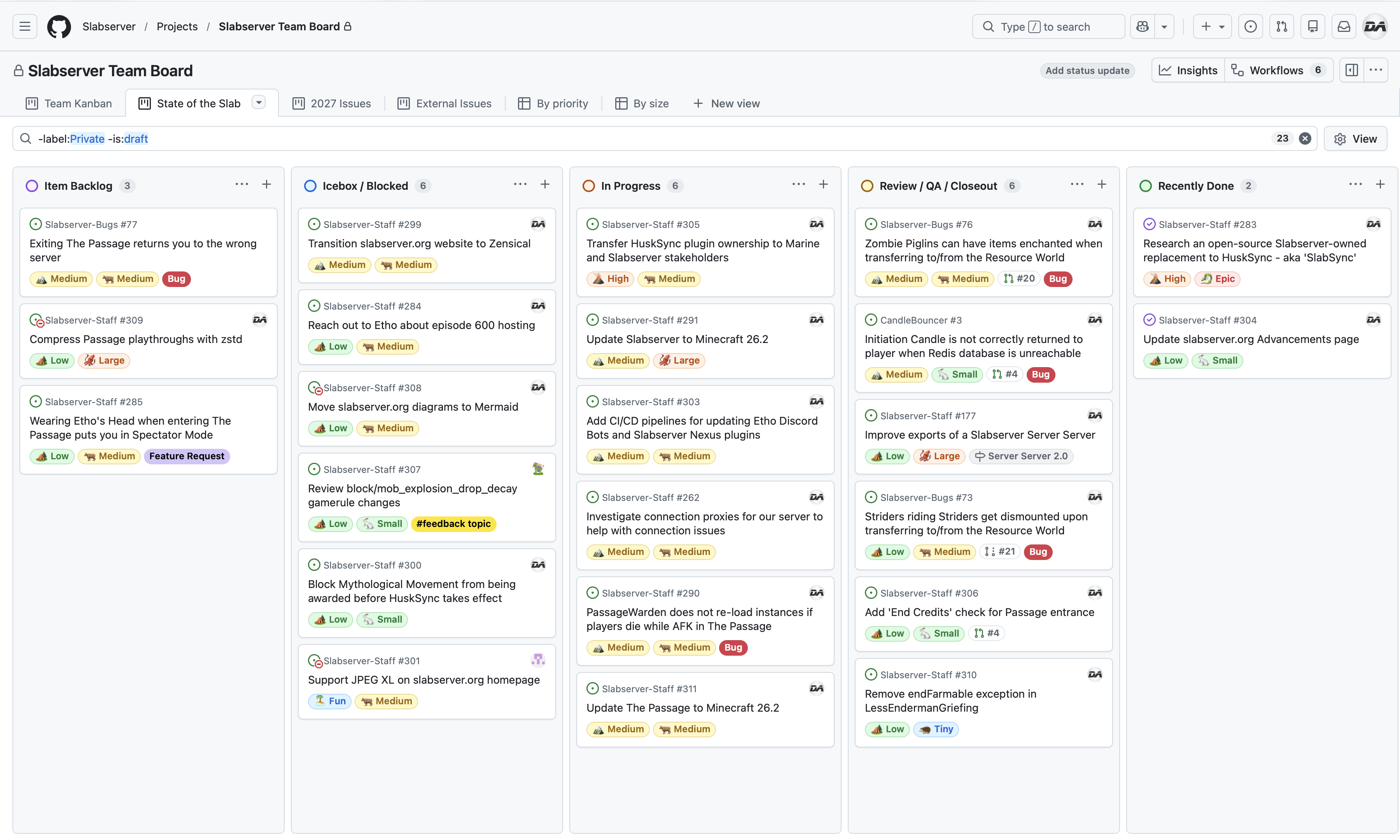Viewport: 1400px width, 840px height.
Task: Click assignee avatar on issue #301 card
Action: point(538,660)
